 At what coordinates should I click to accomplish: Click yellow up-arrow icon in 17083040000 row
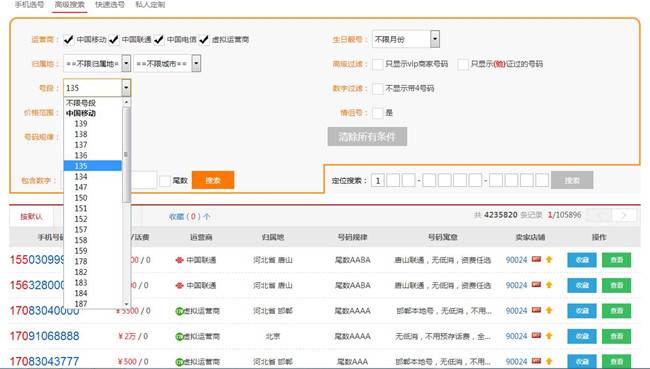point(549,310)
